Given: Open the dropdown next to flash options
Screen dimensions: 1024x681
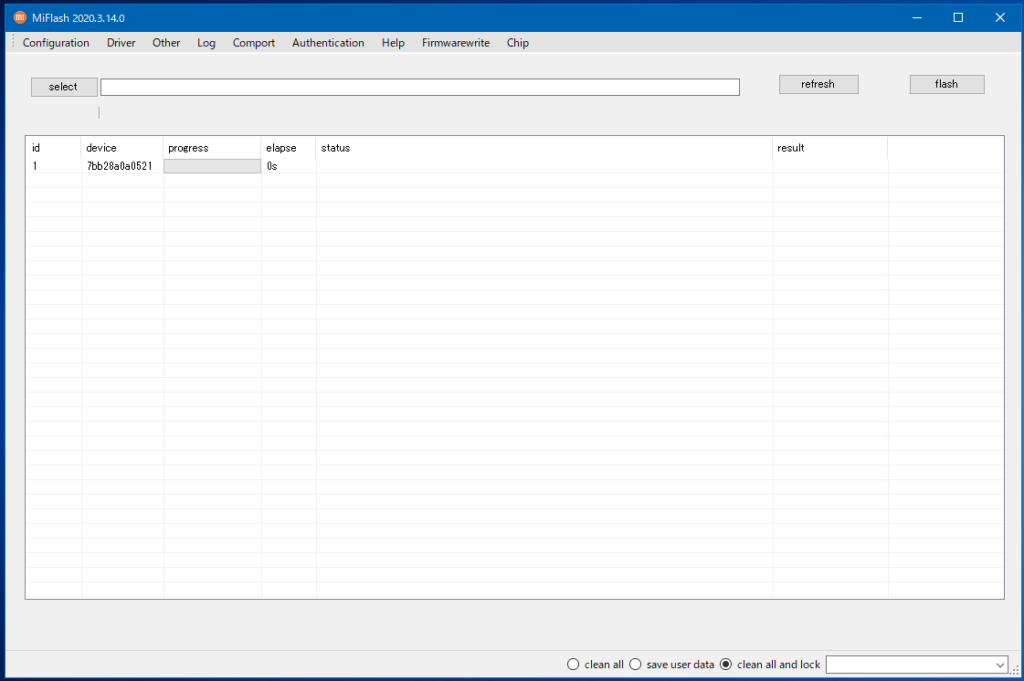Looking at the screenshot, I should click(1000, 664).
